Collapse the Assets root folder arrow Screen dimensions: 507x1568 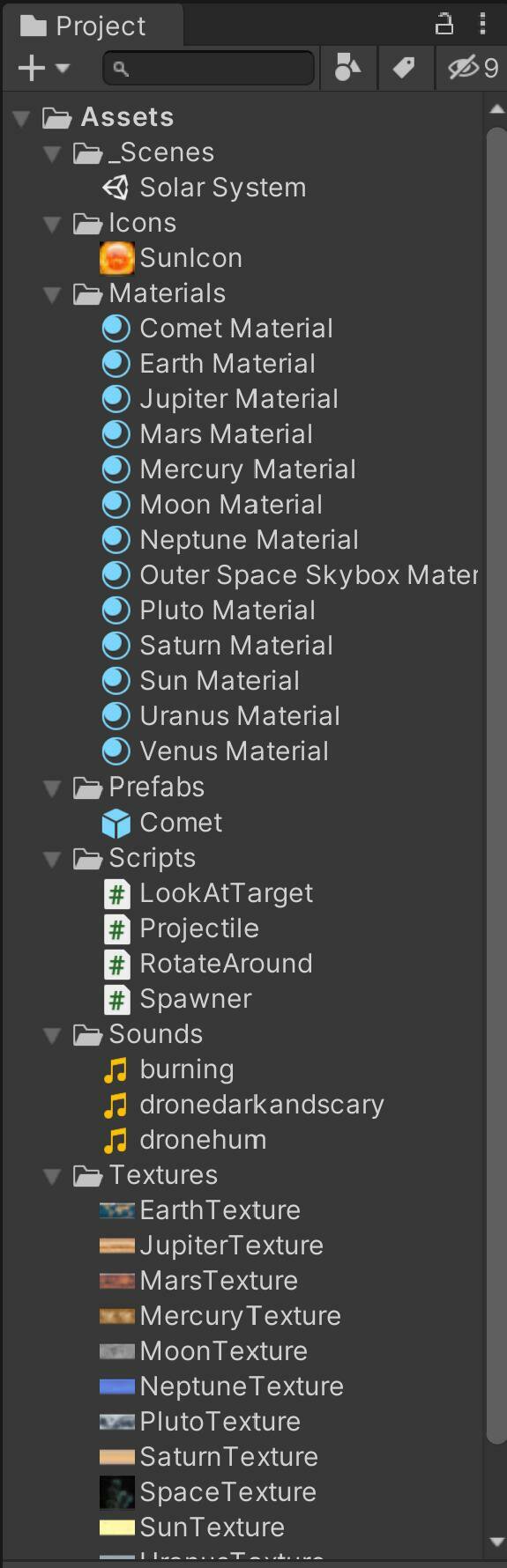point(22,118)
